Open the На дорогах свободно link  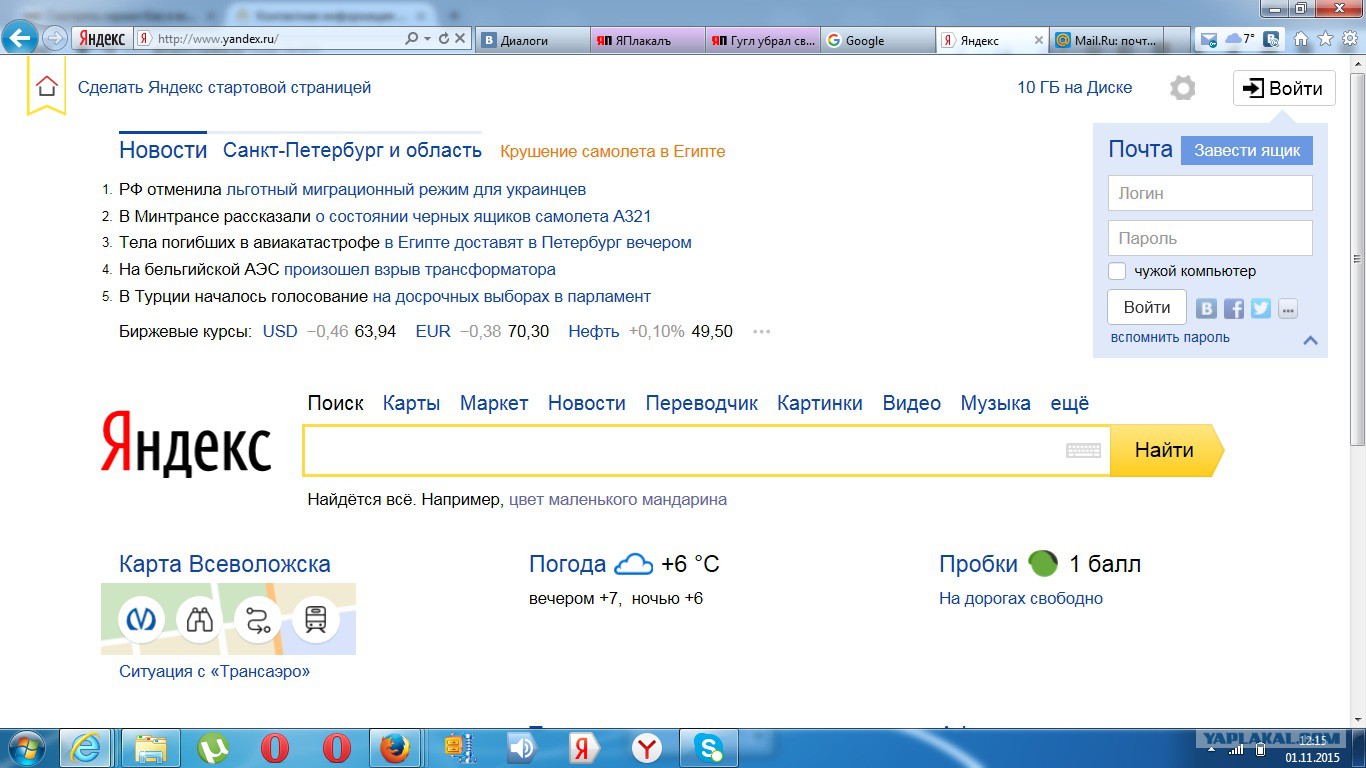(1021, 598)
